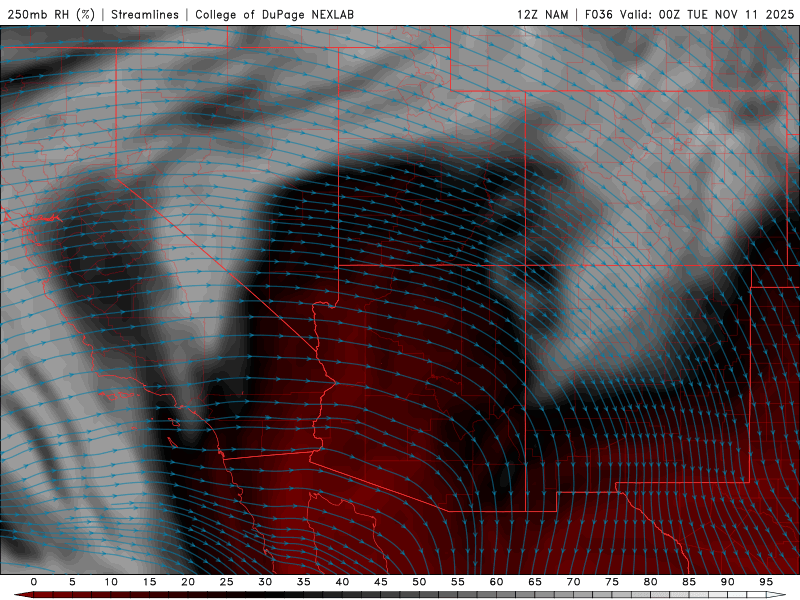Click the colorbar label "80"
This screenshot has width=800, height=600.
click(650, 582)
